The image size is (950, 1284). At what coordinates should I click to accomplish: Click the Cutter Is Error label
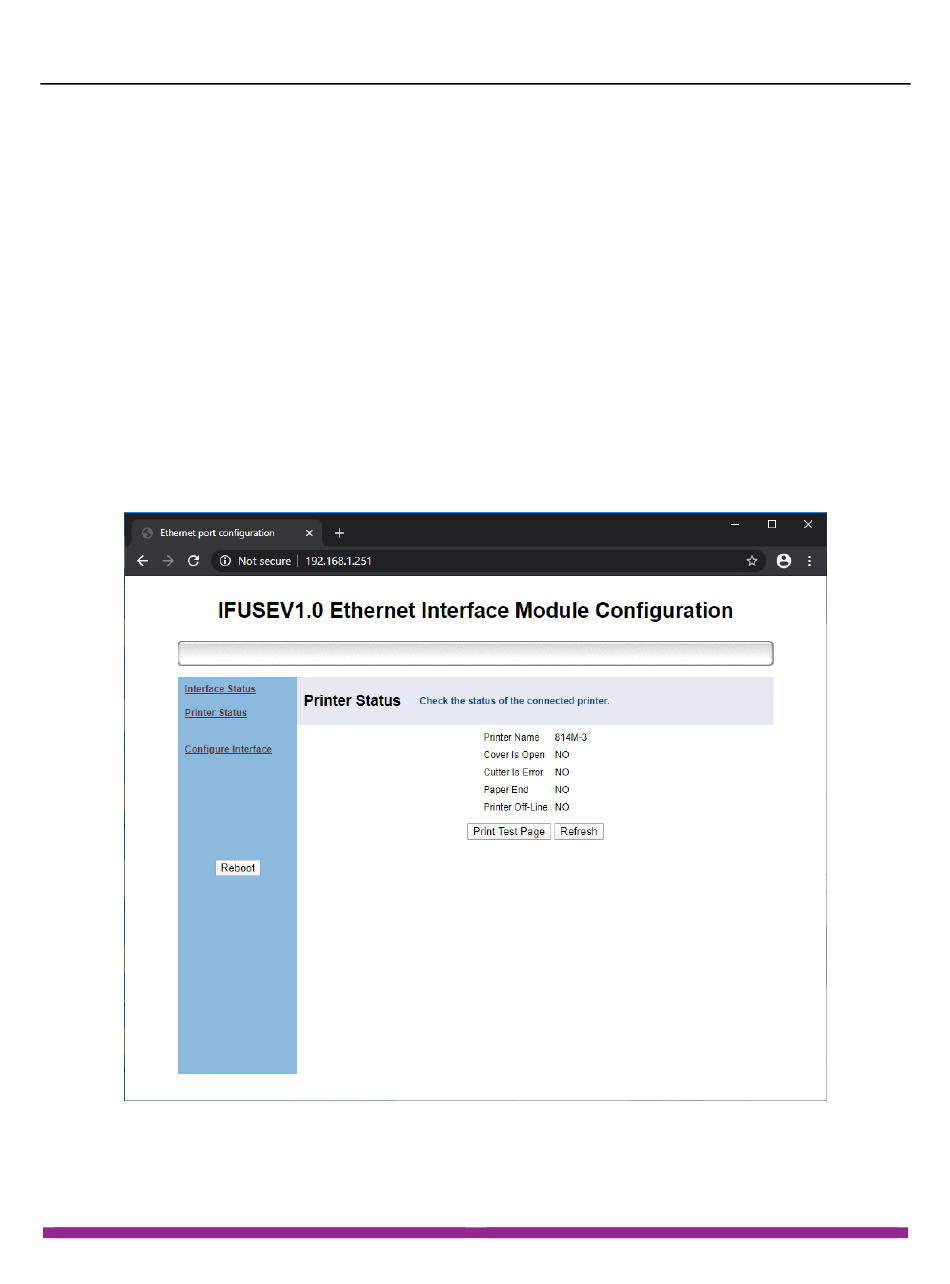513,772
